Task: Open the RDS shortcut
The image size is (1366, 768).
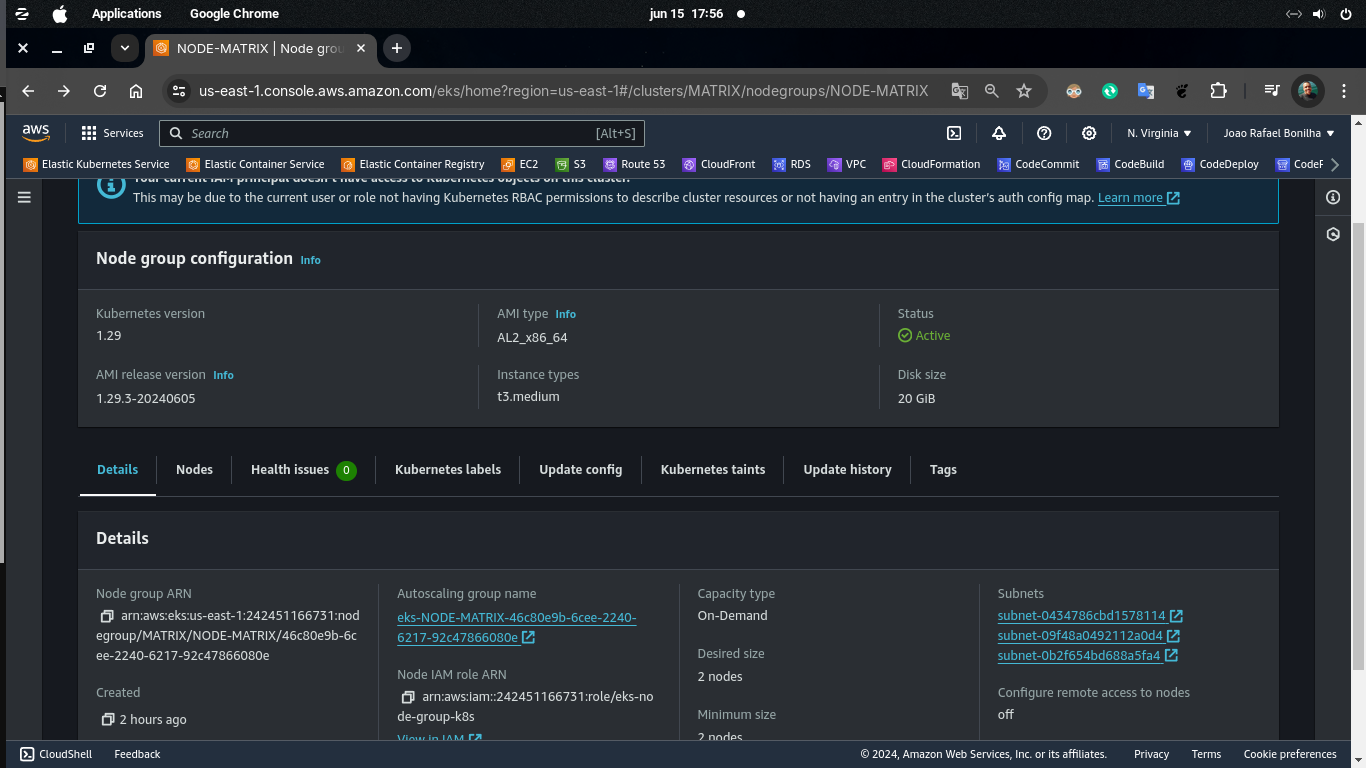Action: point(792,164)
